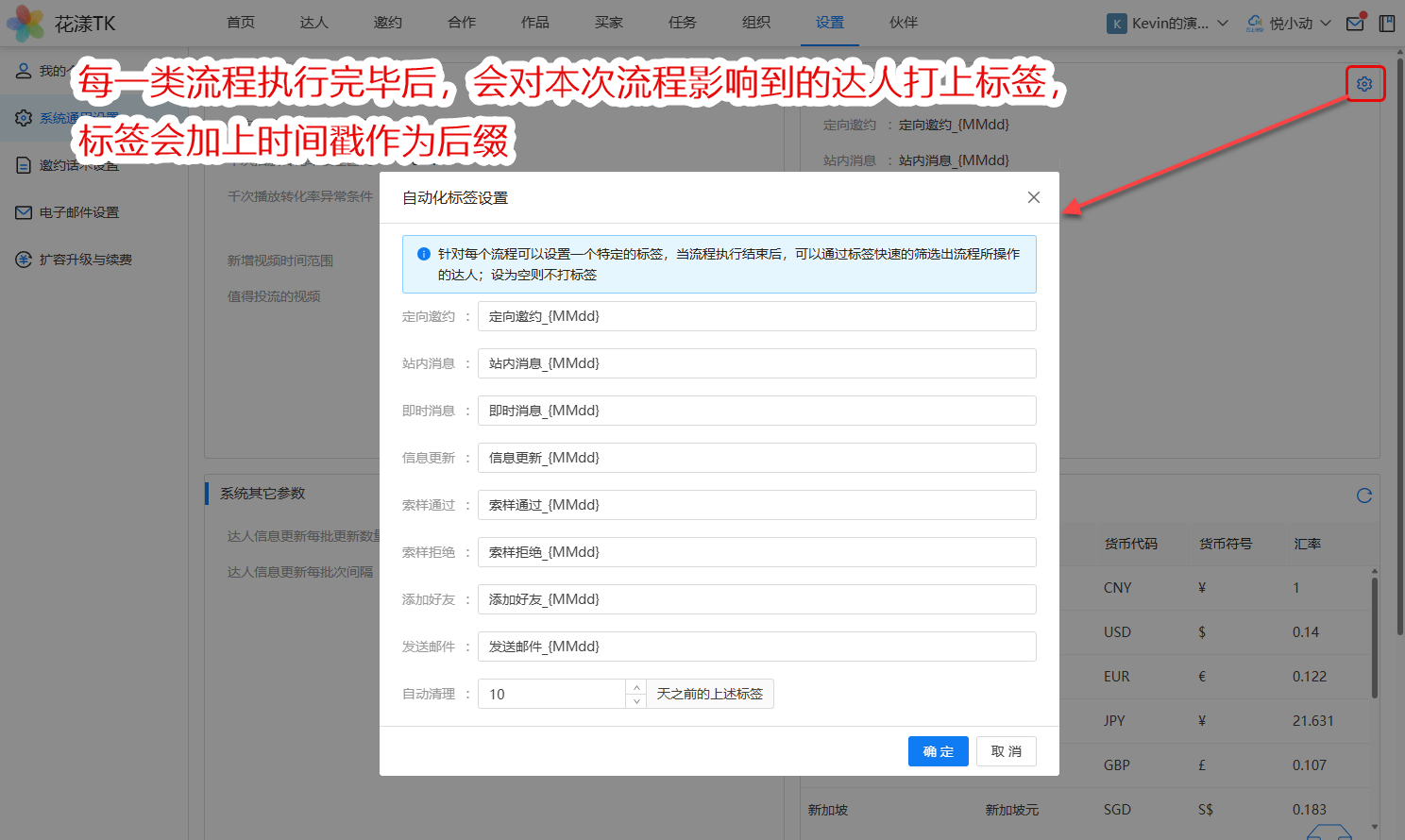The height and width of the screenshot is (840, 1405).
Task: Click the refresh icon above currency table
Action: click(1364, 496)
